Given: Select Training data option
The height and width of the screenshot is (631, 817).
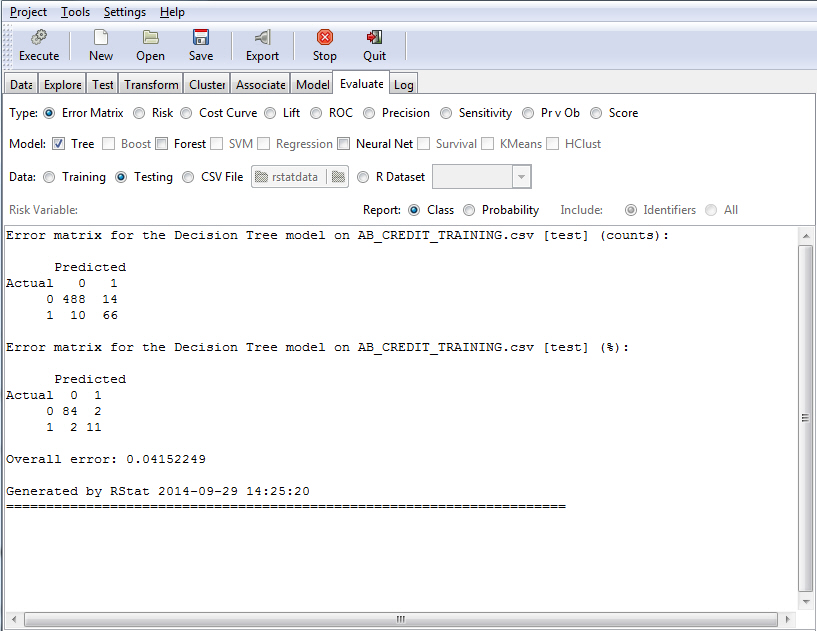Looking at the screenshot, I should coord(49,177).
